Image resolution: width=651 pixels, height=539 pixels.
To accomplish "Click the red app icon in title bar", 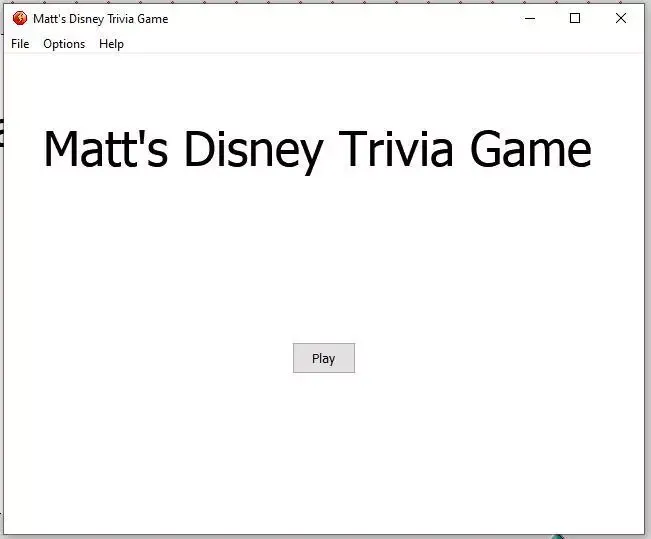I will [20, 18].
